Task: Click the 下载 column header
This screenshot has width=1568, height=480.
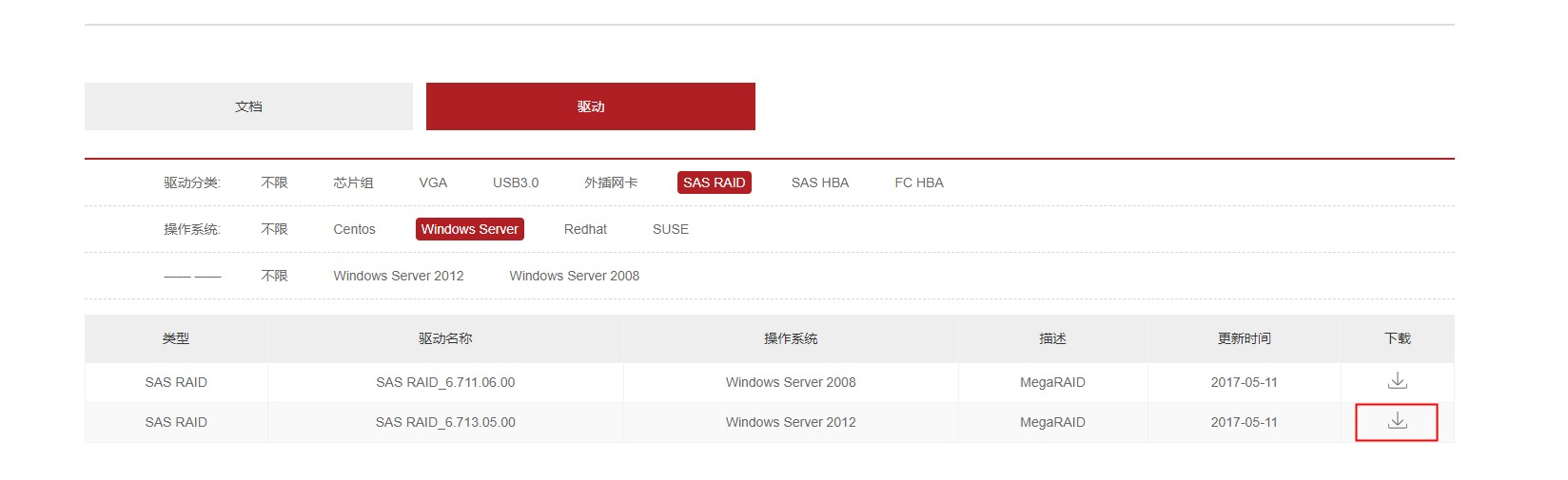Action: coord(1398,338)
